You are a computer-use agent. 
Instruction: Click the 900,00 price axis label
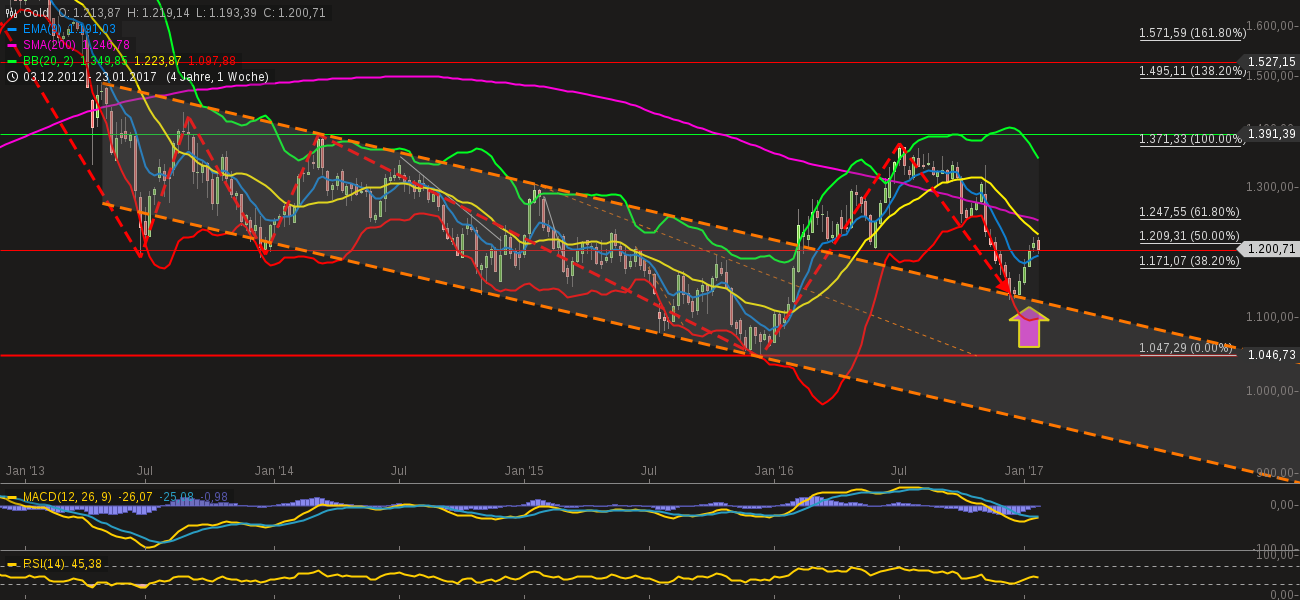click(x=1277, y=473)
